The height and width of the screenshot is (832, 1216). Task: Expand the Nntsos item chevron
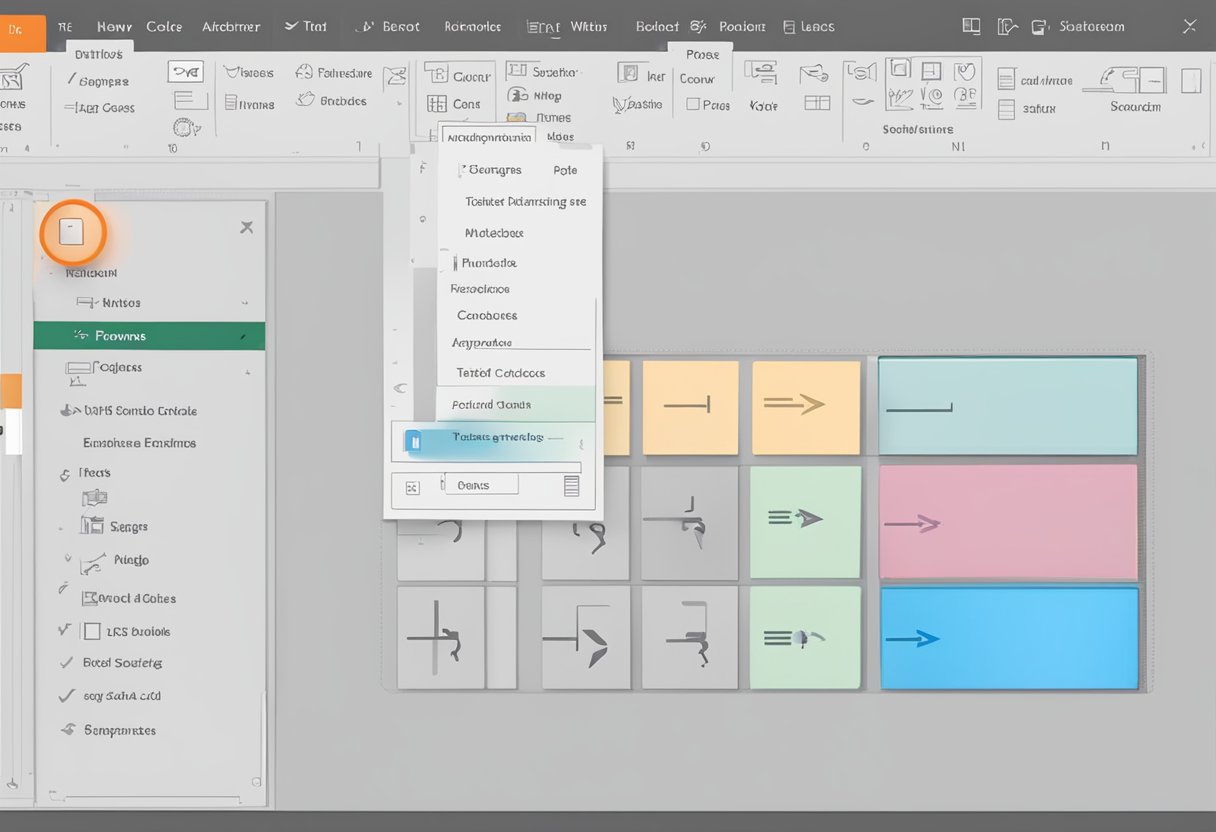pos(245,303)
